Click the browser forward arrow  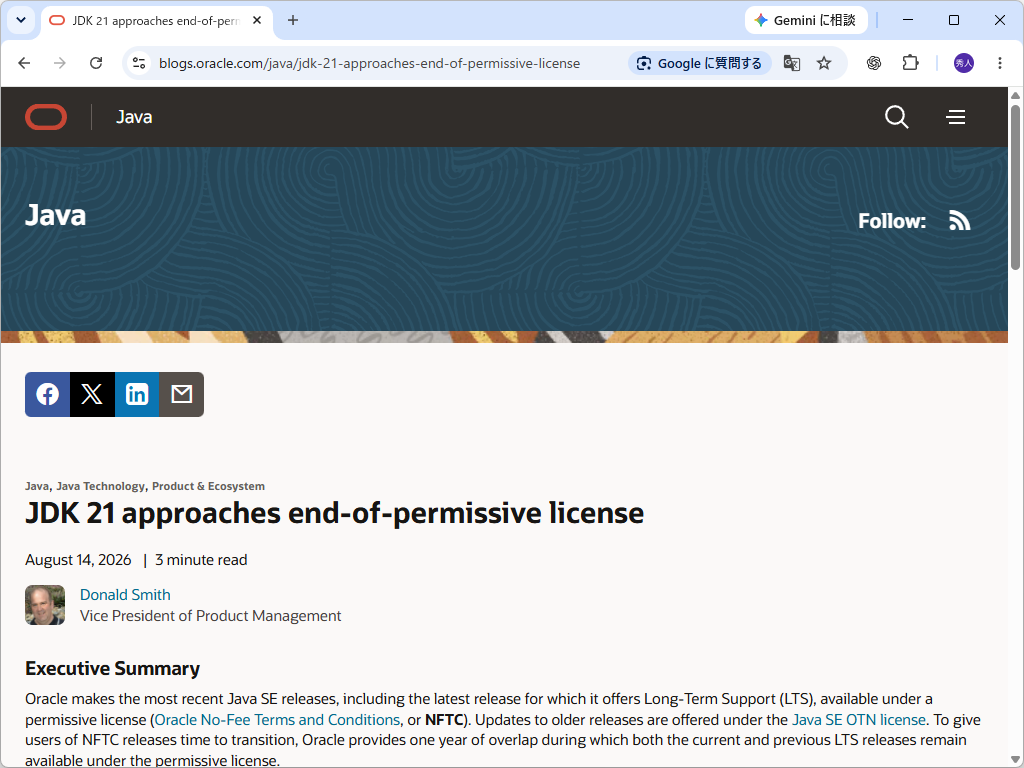pos(59,63)
